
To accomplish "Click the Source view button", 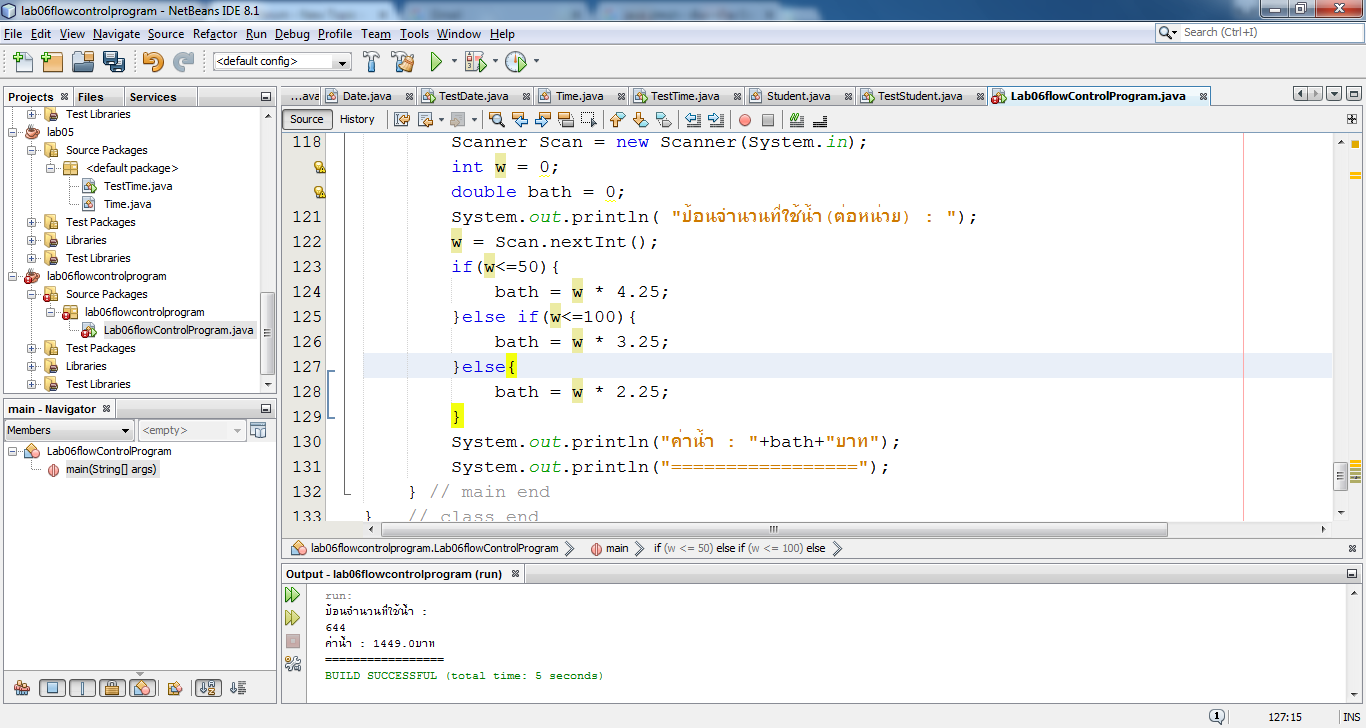I will point(307,119).
